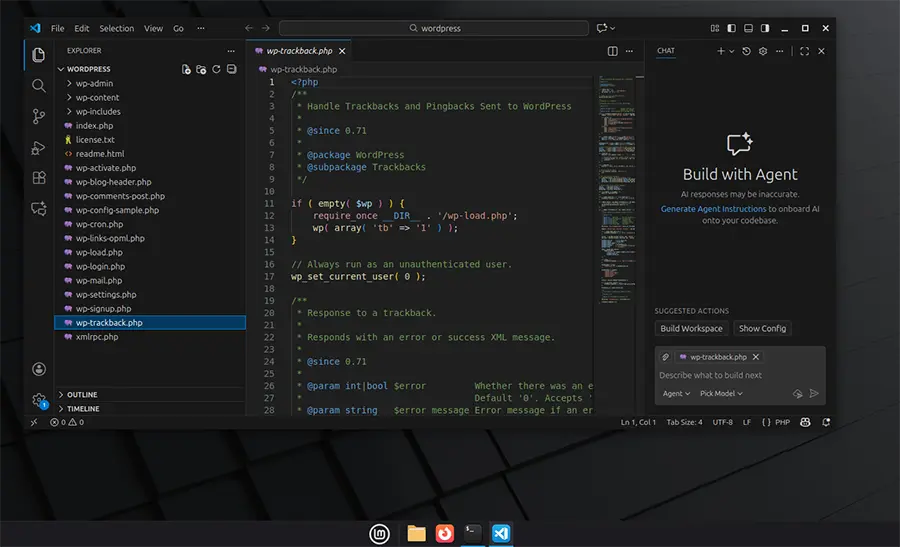This screenshot has width=900, height=547.
Task: Click Show Config suggested action
Action: (762, 328)
